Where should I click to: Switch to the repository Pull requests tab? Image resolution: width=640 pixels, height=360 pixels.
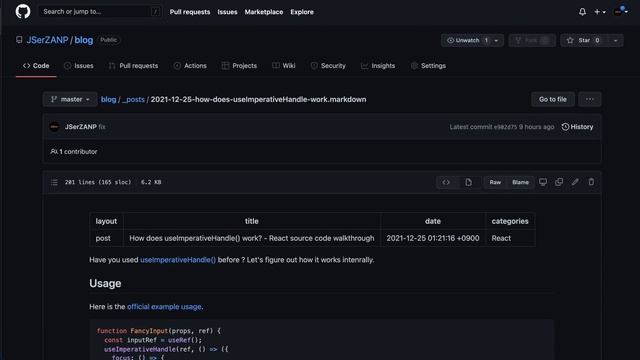(x=133, y=66)
